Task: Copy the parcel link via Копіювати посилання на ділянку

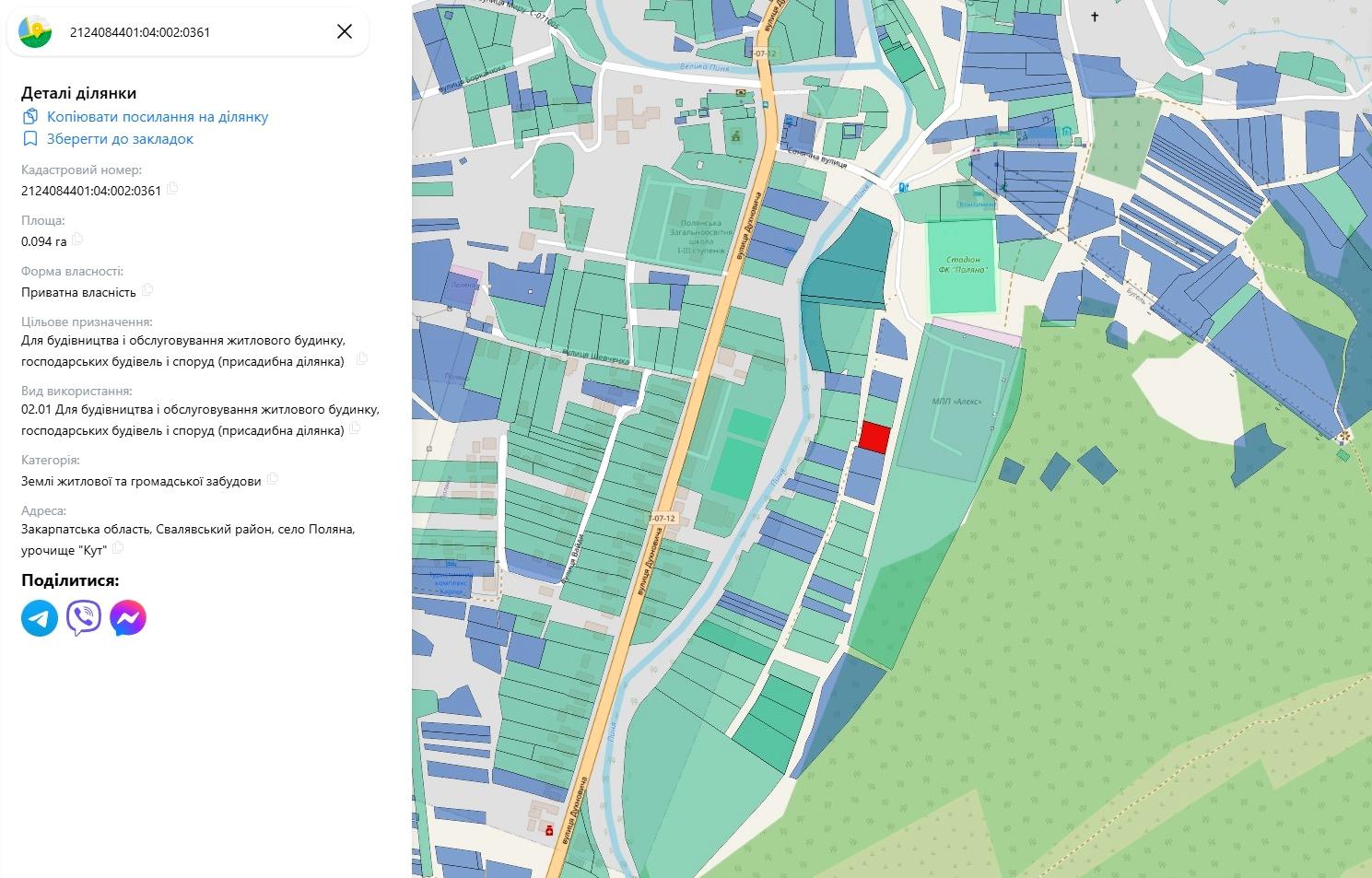Action: click(x=158, y=117)
